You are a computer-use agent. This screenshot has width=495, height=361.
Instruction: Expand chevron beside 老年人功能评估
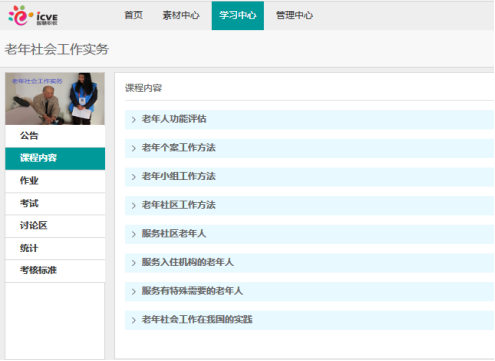click(x=134, y=119)
